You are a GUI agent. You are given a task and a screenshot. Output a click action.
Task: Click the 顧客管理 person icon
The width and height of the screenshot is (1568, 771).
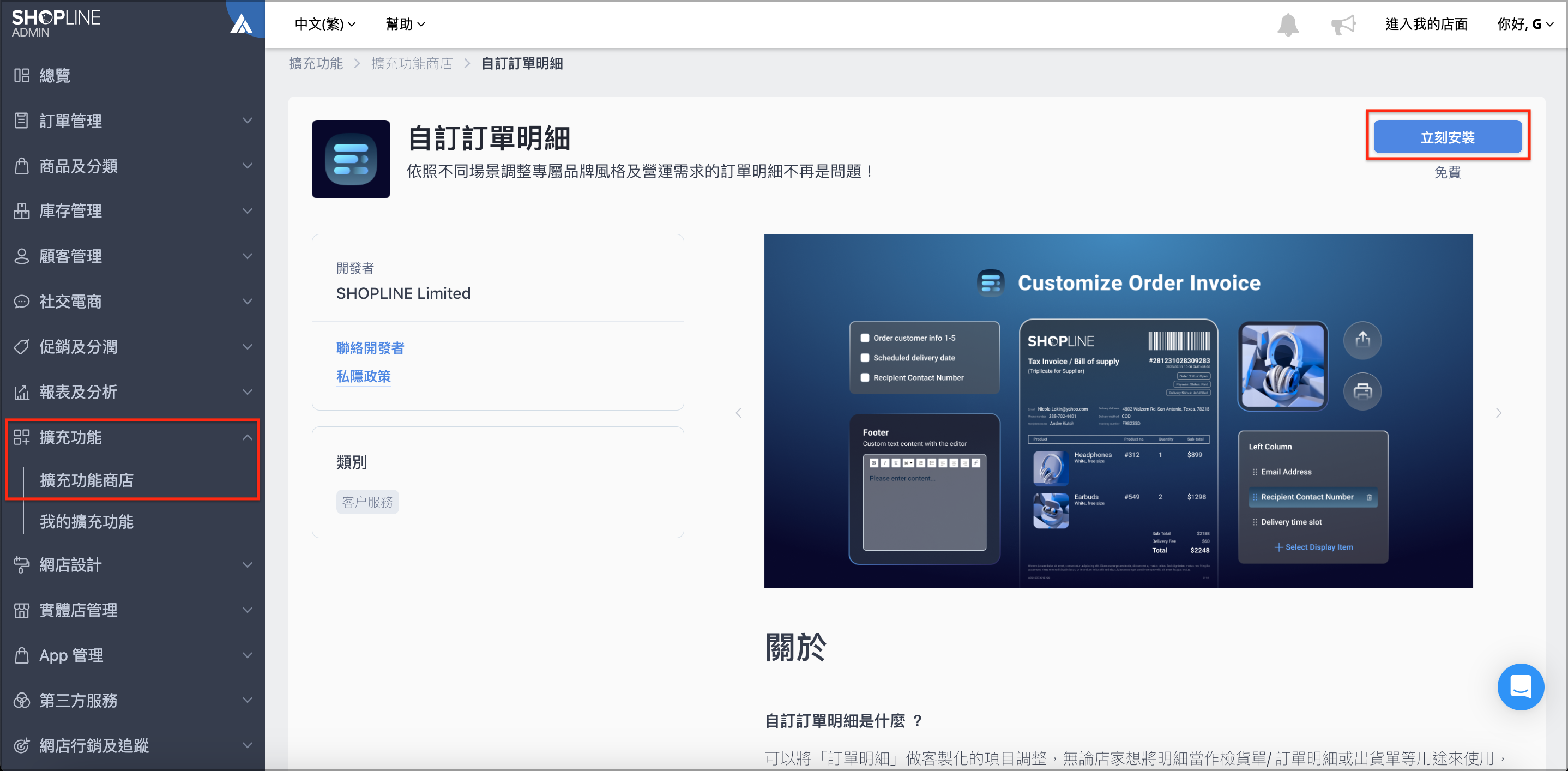pos(22,256)
